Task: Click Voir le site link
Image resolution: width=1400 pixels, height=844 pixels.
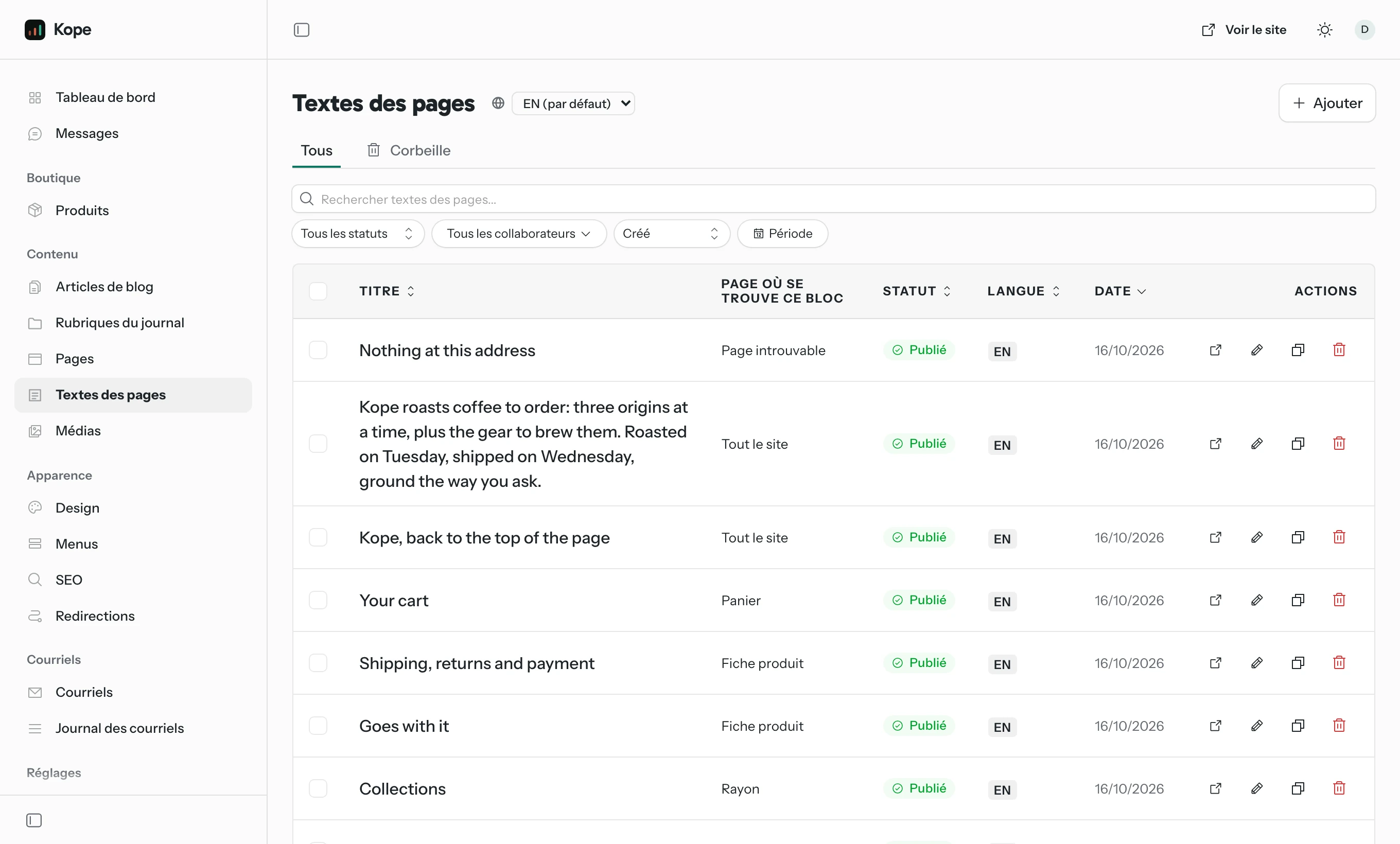Action: 1244,29
